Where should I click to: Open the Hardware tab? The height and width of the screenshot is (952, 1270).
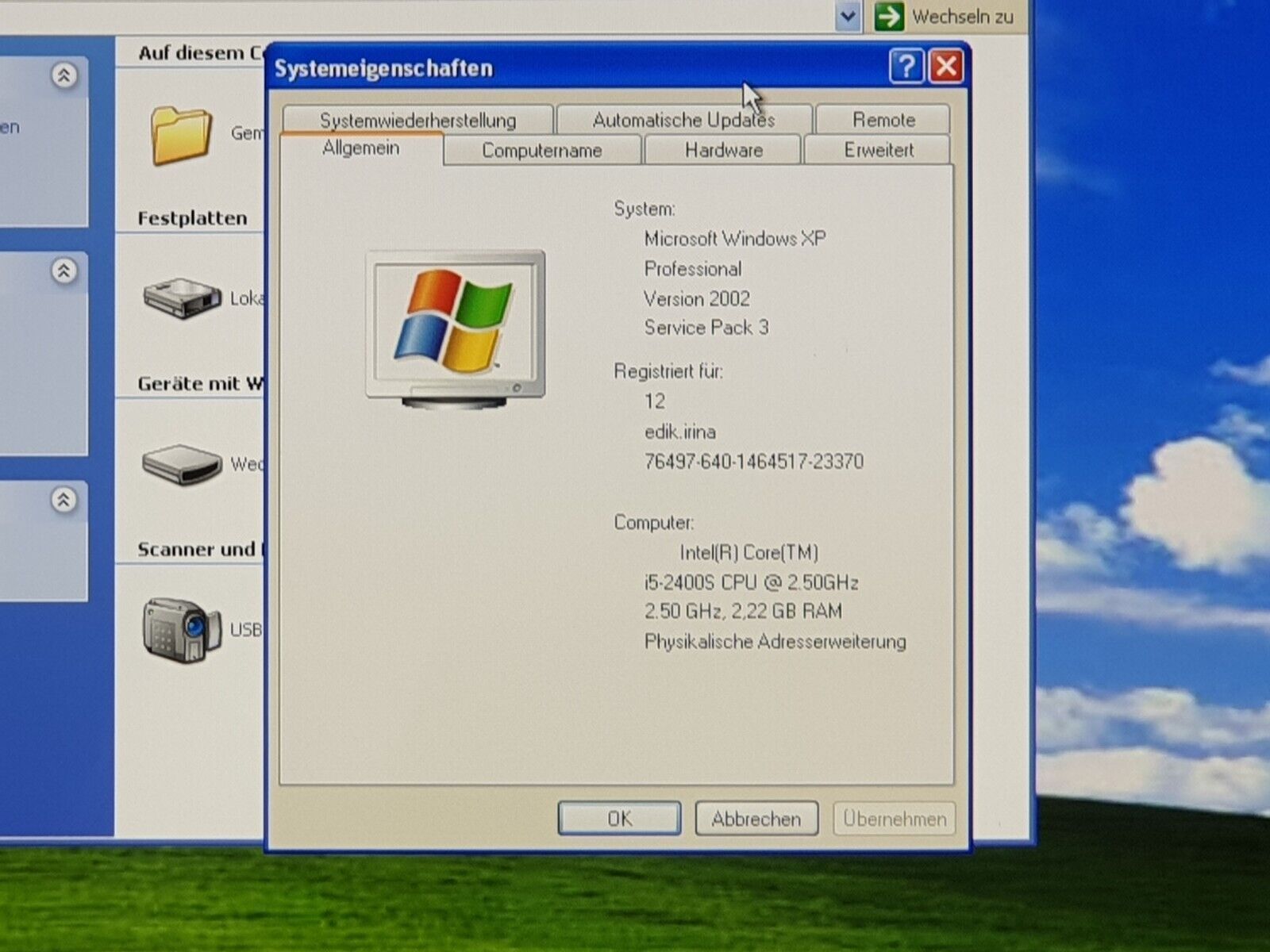[x=723, y=150]
